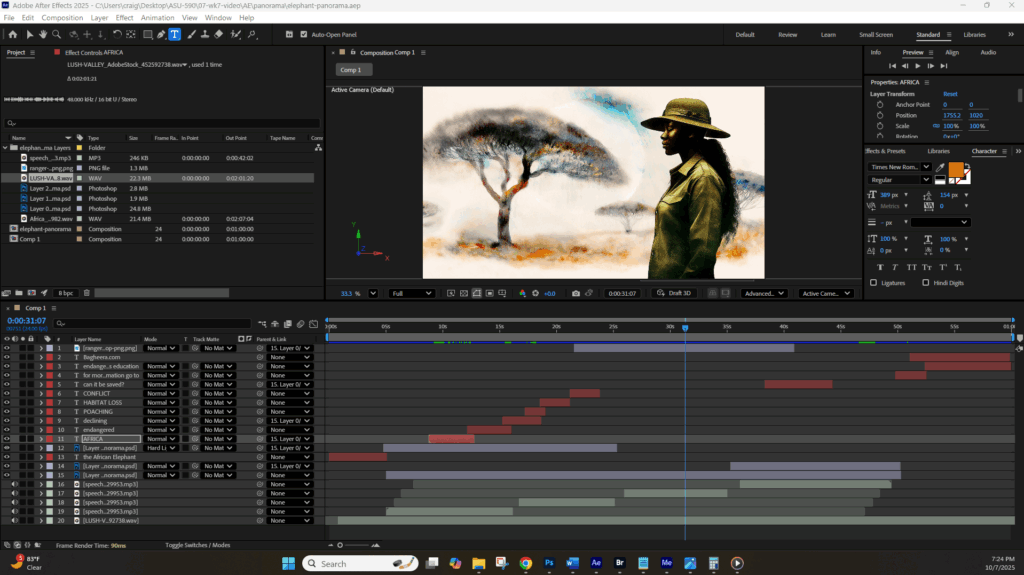The width and height of the screenshot is (1024, 575).
Task: Take a snapshot with the camera icon
Action: tap(576, 293)
